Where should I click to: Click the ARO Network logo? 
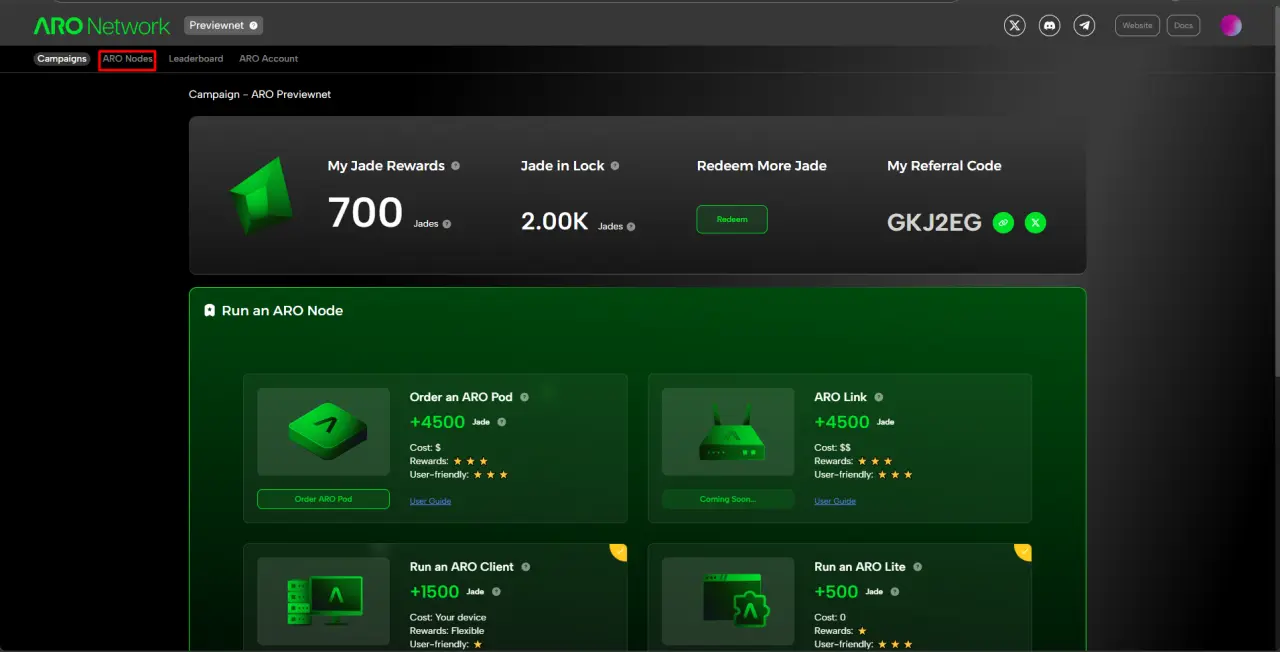[102, 26]
